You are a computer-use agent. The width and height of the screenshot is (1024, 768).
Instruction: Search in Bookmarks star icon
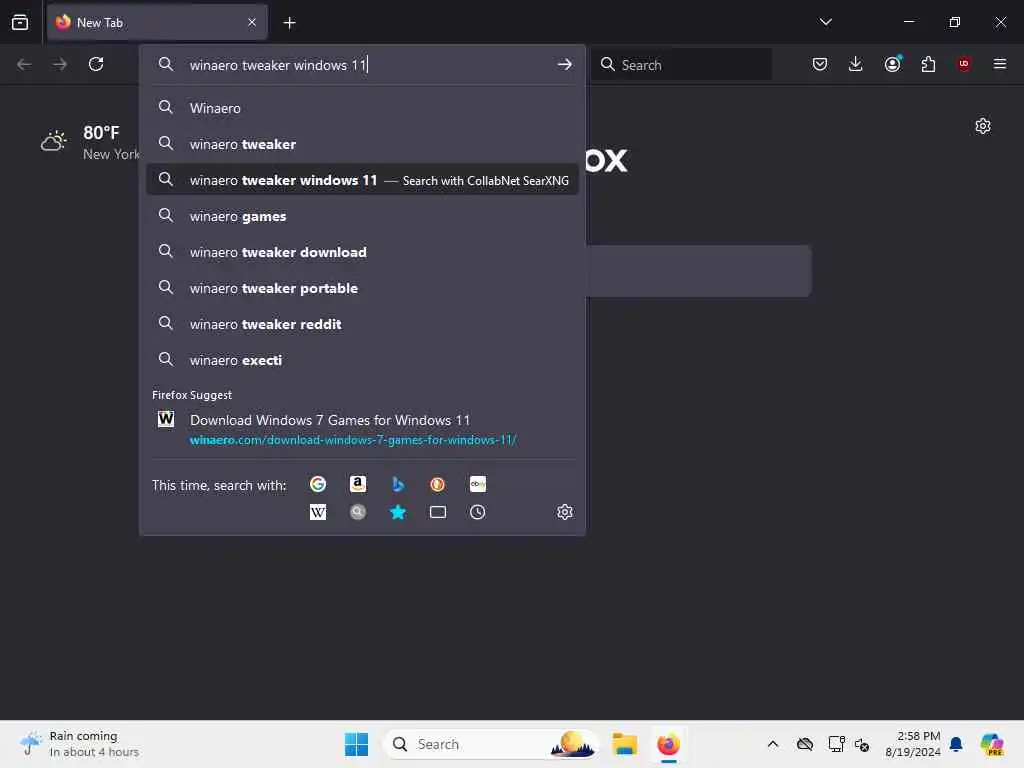point(398,512)
